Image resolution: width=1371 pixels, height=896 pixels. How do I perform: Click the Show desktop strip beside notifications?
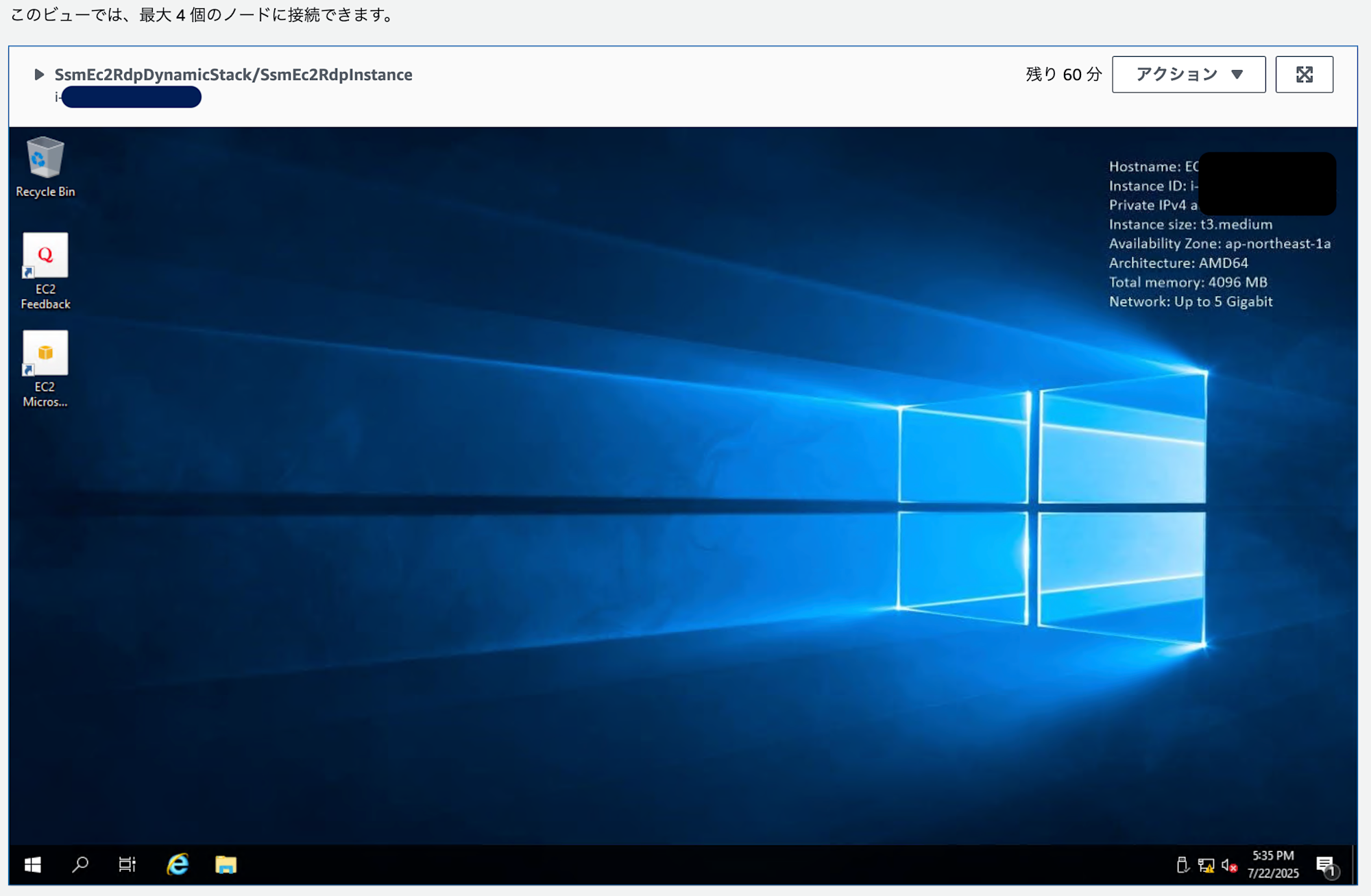click(x=1353, y=865)
